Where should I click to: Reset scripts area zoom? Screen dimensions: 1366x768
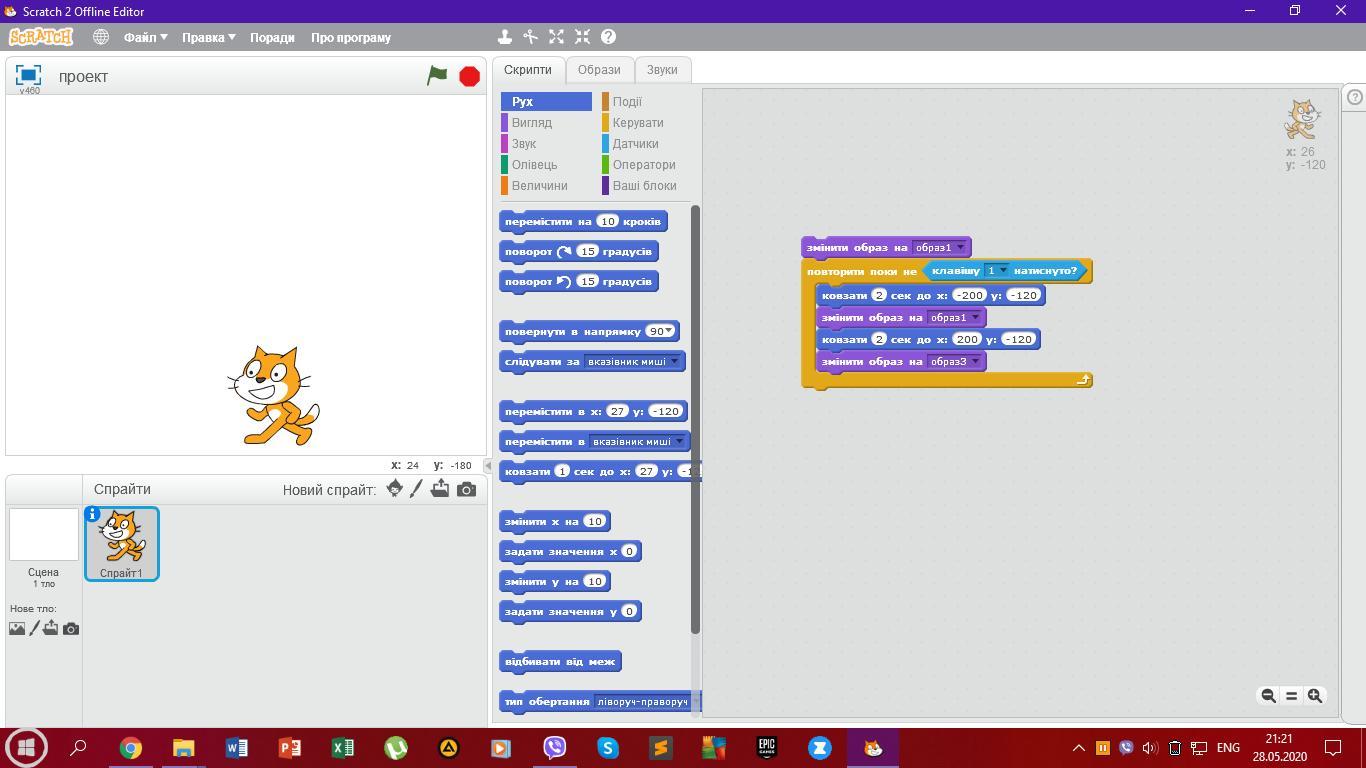pyautogui.click(x=1291, y=696)
